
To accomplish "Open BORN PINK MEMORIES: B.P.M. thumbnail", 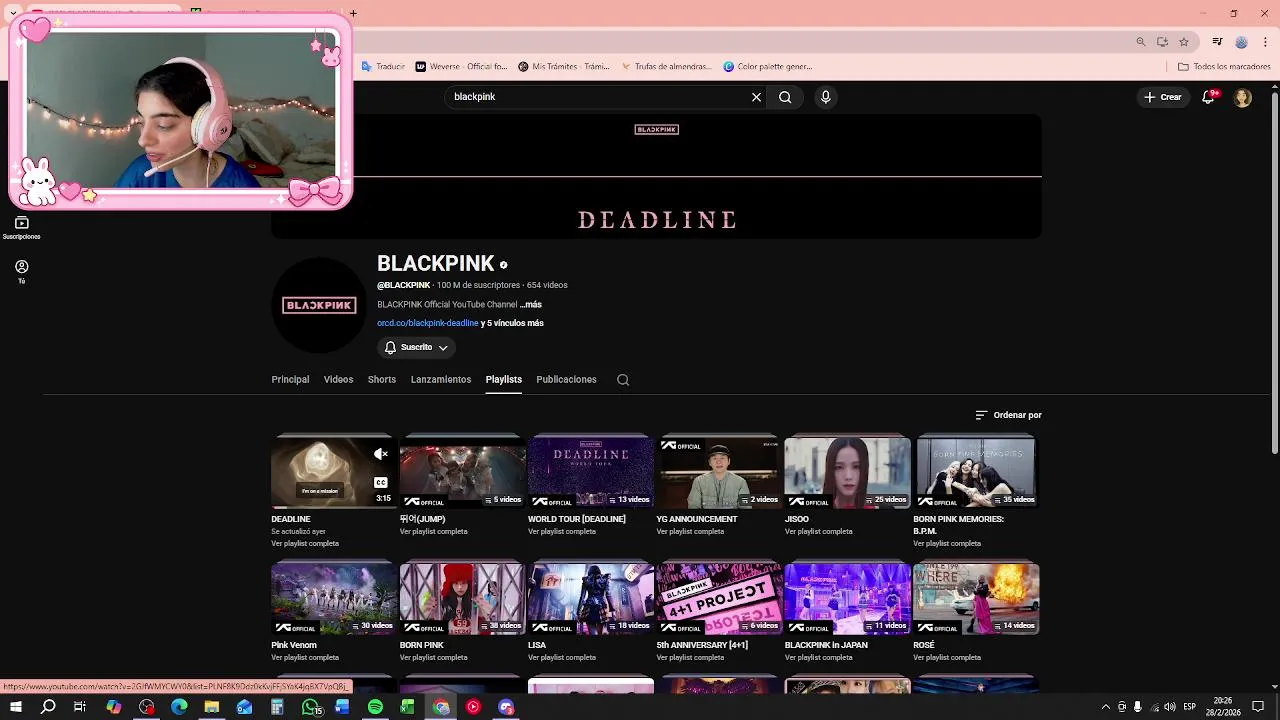I will (x=976, y=472).
